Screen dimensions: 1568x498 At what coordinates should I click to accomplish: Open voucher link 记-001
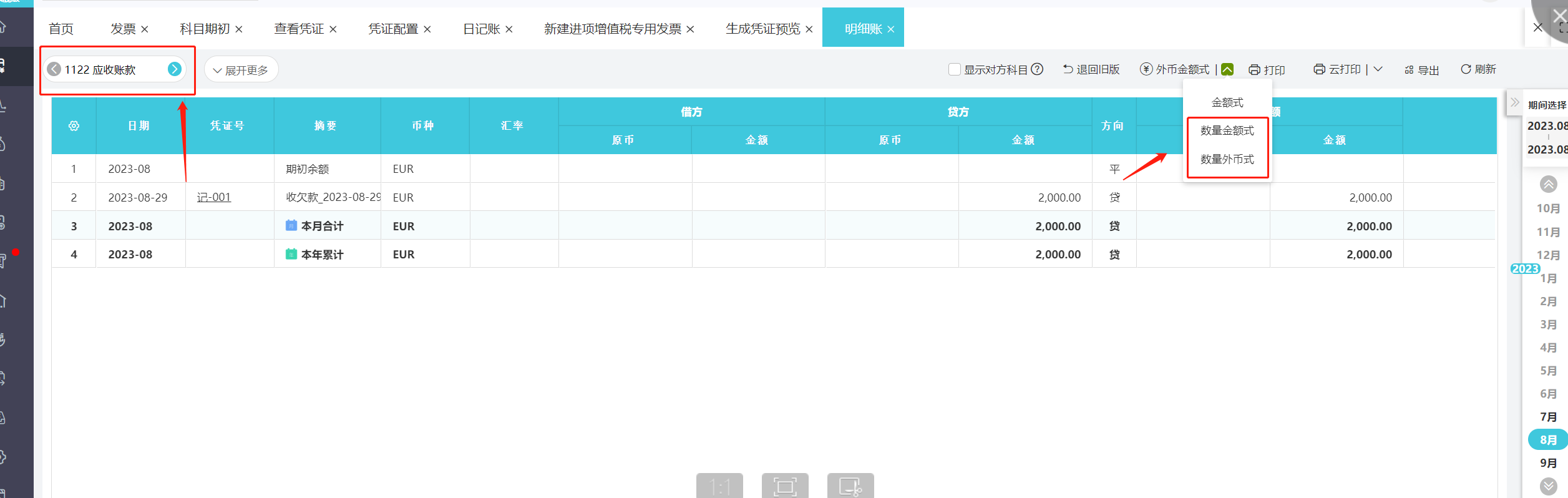click(214, 197)
